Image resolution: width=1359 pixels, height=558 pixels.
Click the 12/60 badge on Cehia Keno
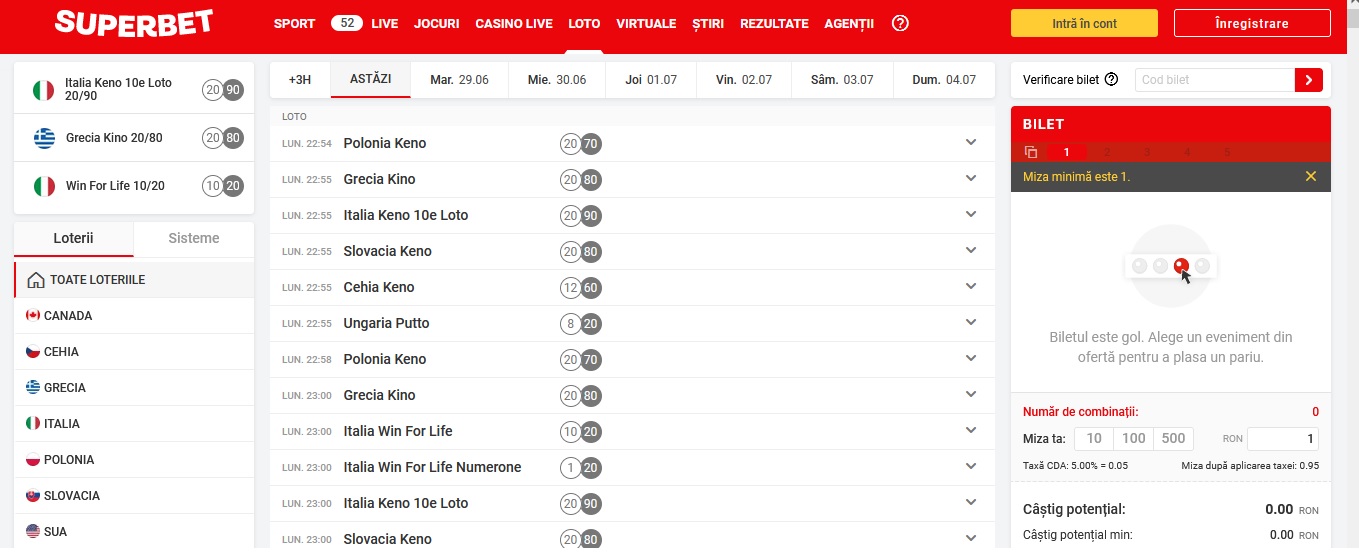581,288
